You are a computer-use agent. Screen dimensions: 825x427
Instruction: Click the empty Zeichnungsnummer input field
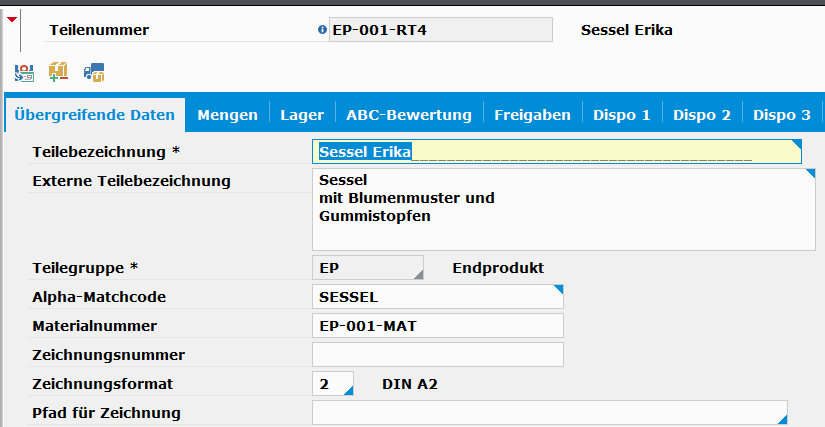coord(438,355)
